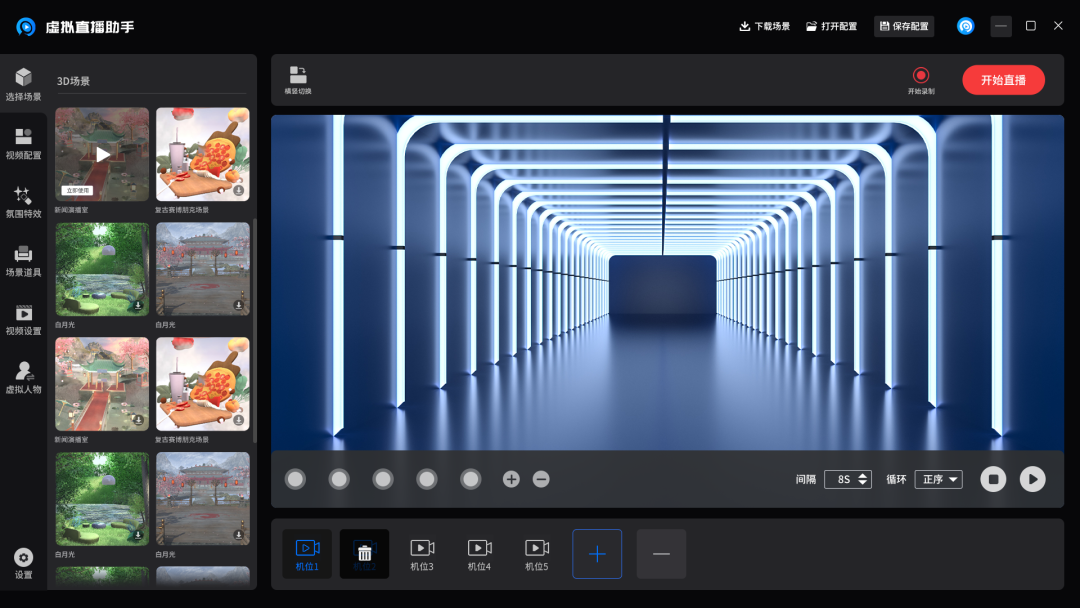Download the topmost forest 自月光 scene icon

(x=138, y=305)
